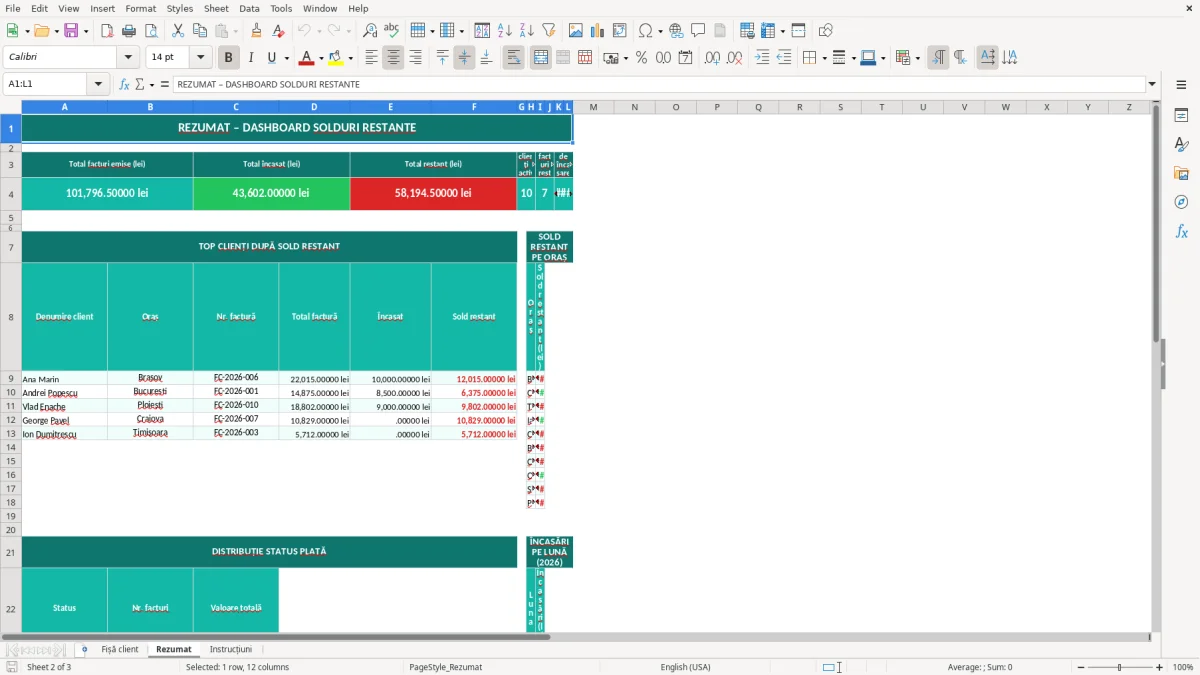Click the zoom in plus button

click(x=1160, y=667)
